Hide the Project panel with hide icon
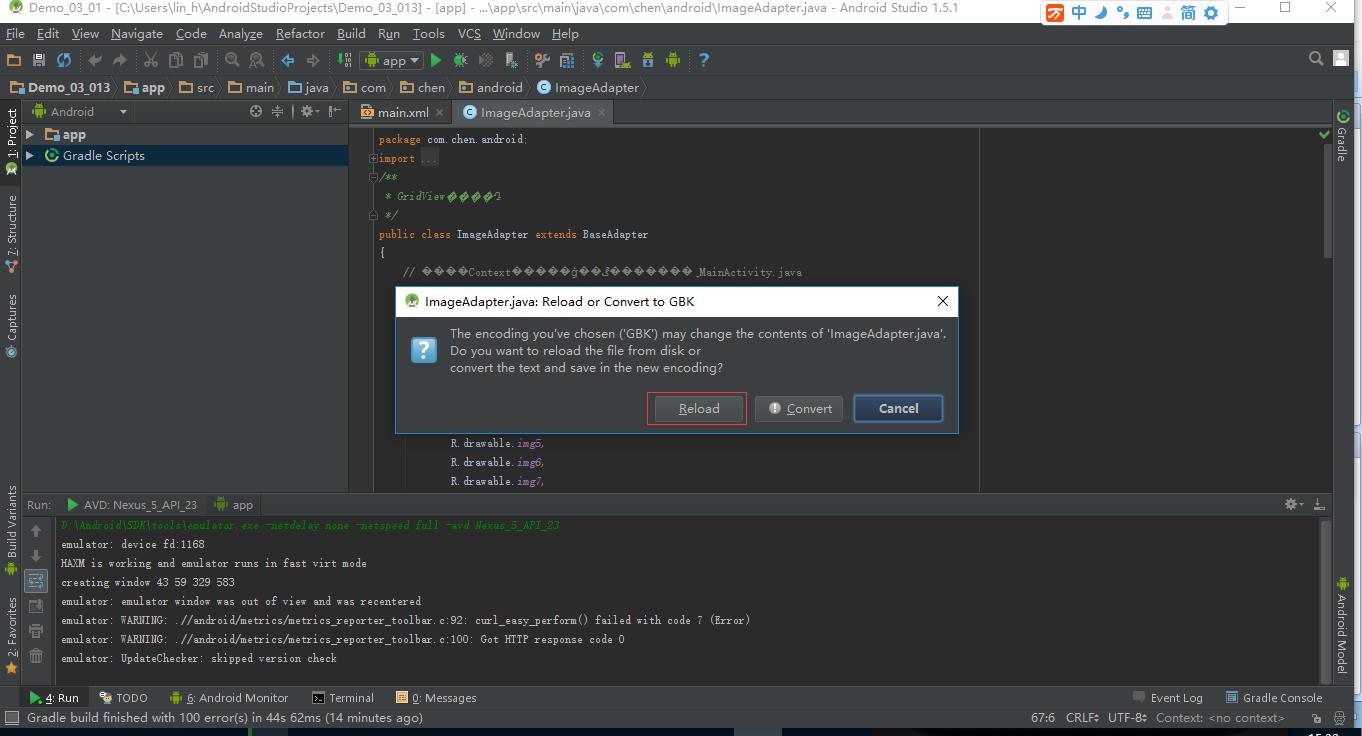 (x=335, y=112)
